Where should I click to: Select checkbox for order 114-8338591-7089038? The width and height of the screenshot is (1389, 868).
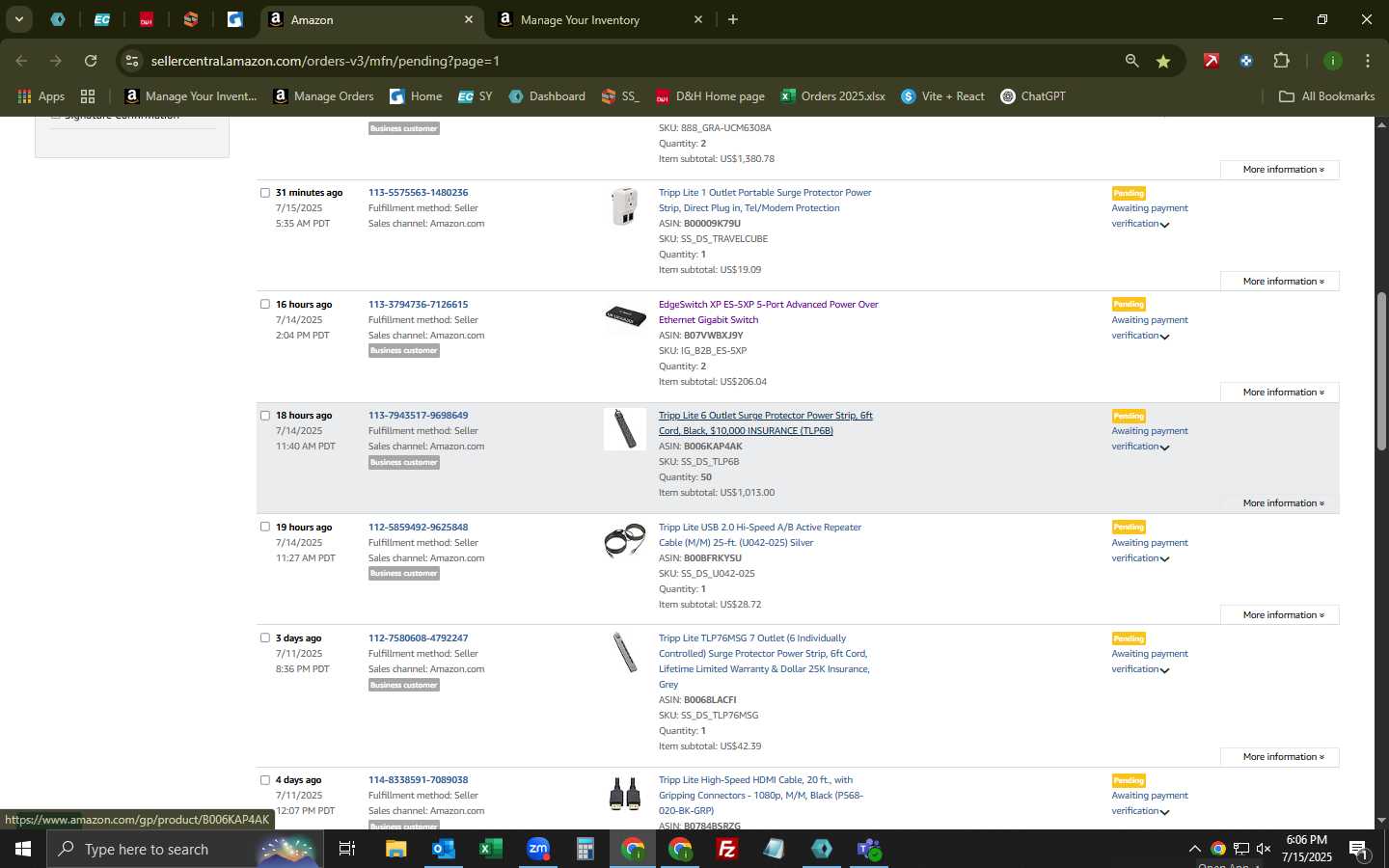point(265,780)
